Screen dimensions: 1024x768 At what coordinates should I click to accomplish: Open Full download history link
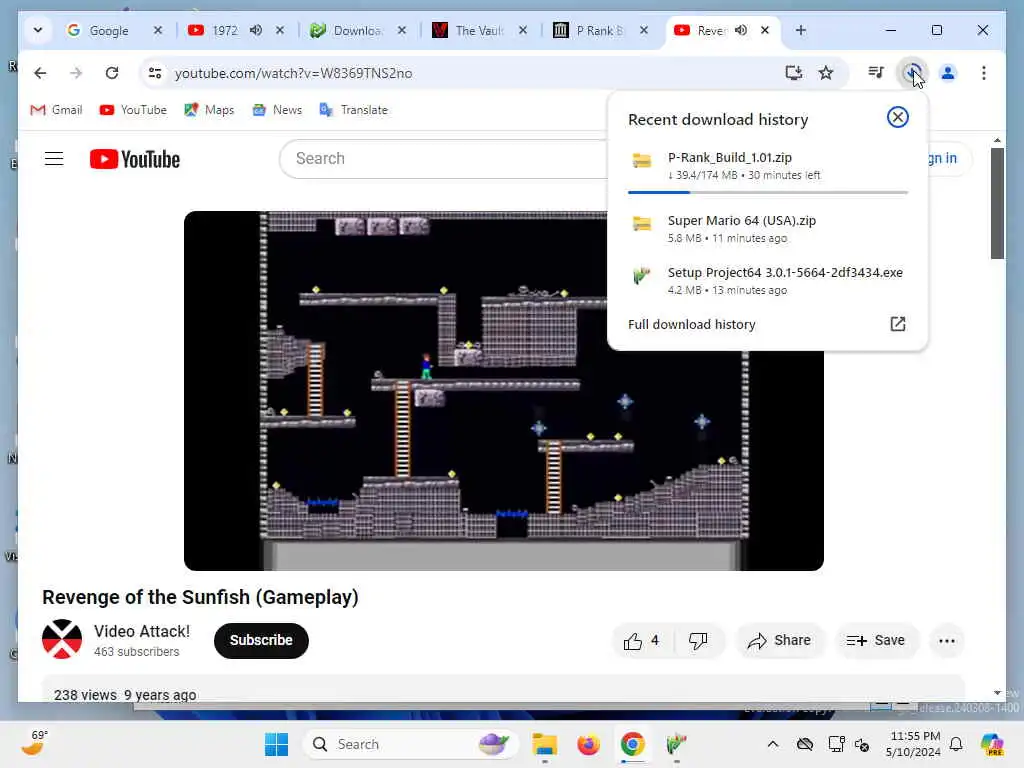[692, 325]
